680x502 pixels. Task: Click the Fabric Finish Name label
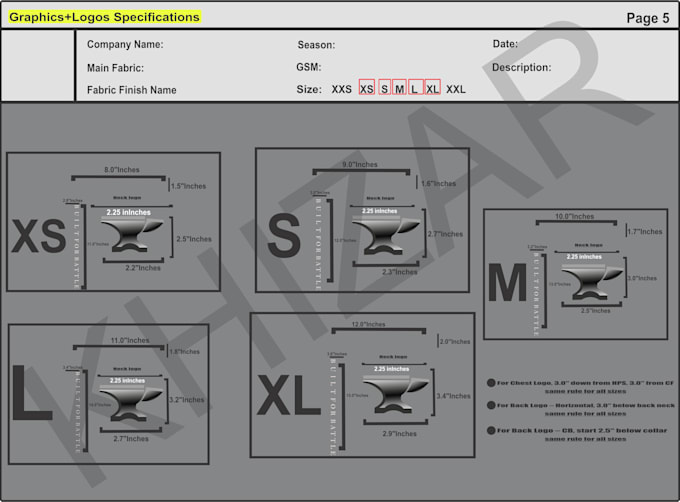pyautogui.click(x=131, y=90)
